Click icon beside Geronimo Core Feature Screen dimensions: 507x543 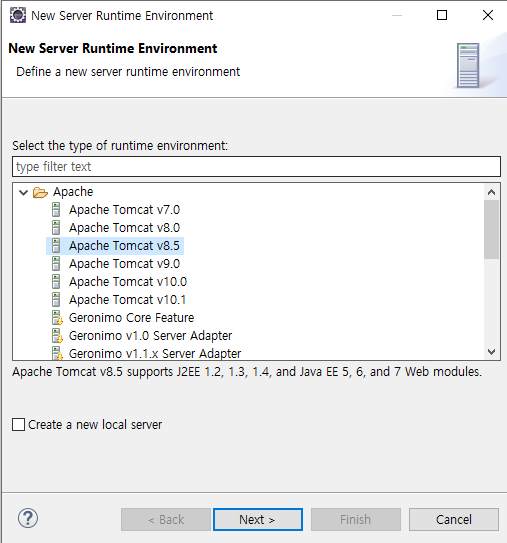click(x=57, y=318)
